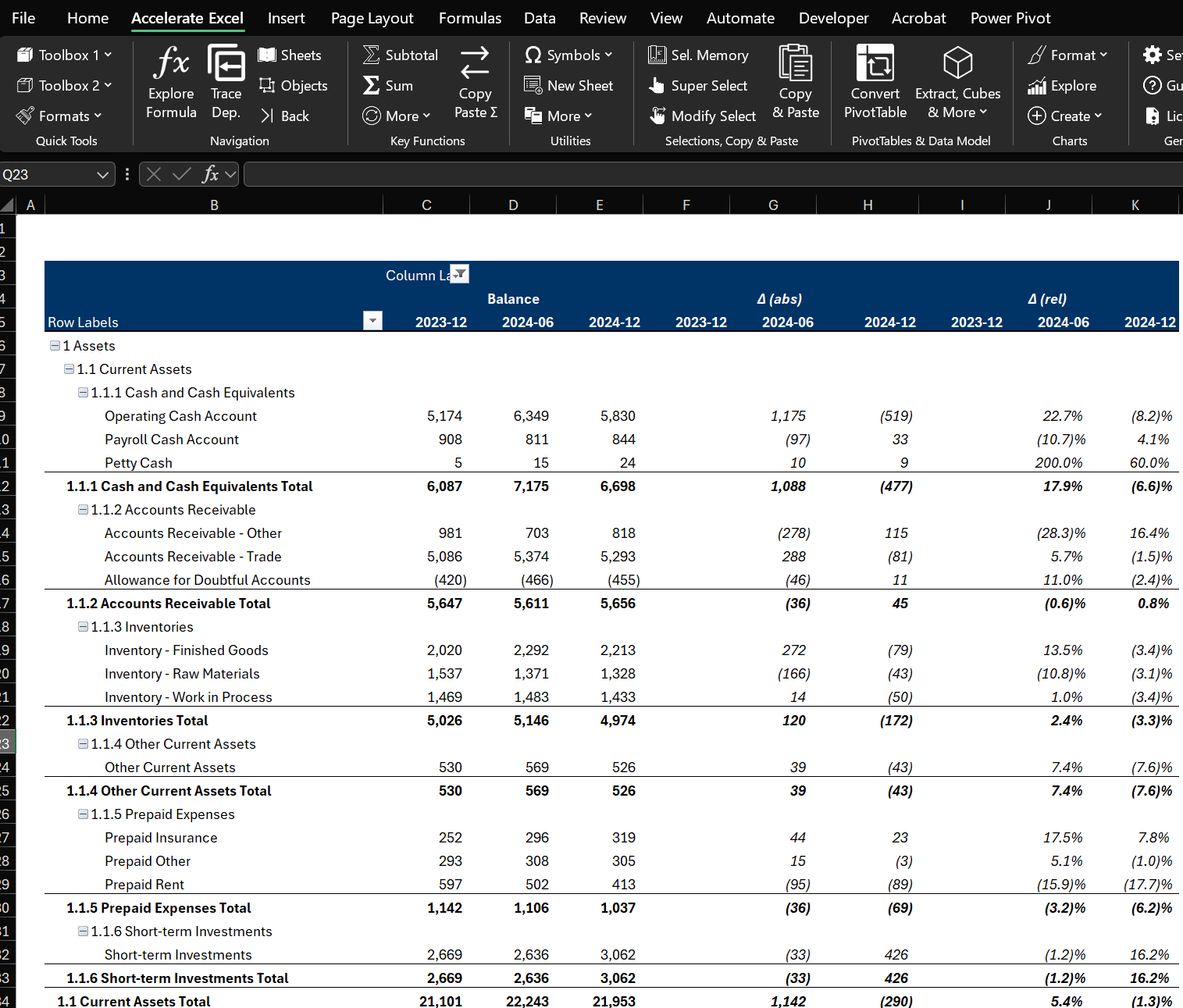Screen dimensions: 1183x1008
Task: Switch to the Insert tab
Action: [286, 18]
